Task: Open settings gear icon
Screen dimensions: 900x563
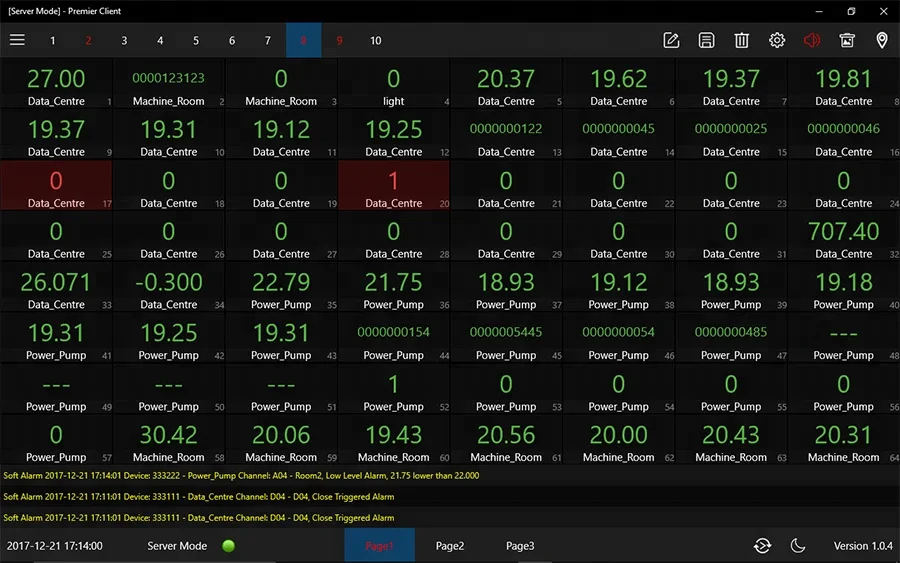Action: [777, 40]
